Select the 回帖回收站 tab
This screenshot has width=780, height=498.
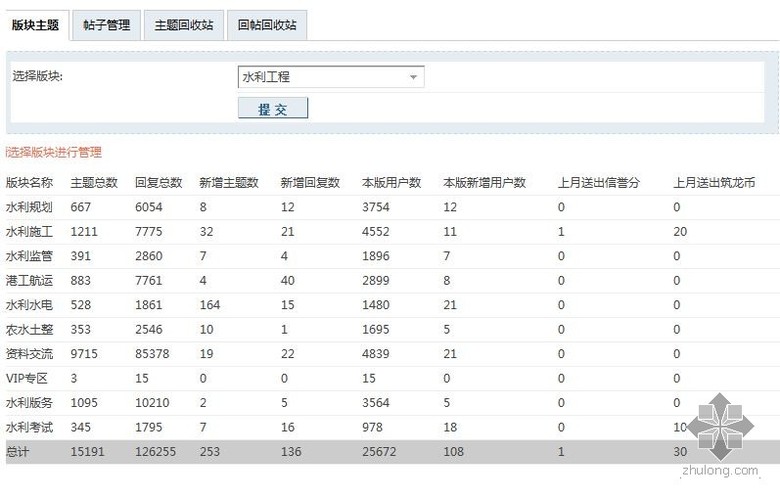266,25
